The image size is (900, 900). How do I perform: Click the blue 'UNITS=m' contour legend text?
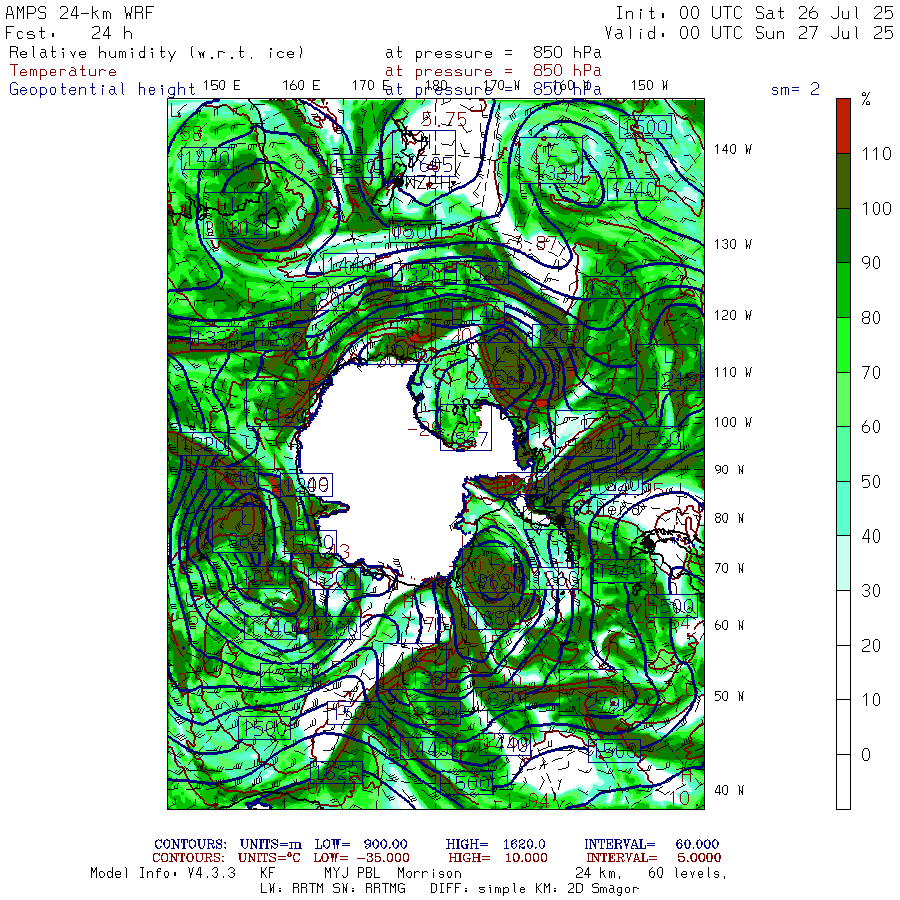[x=270, y=844]
